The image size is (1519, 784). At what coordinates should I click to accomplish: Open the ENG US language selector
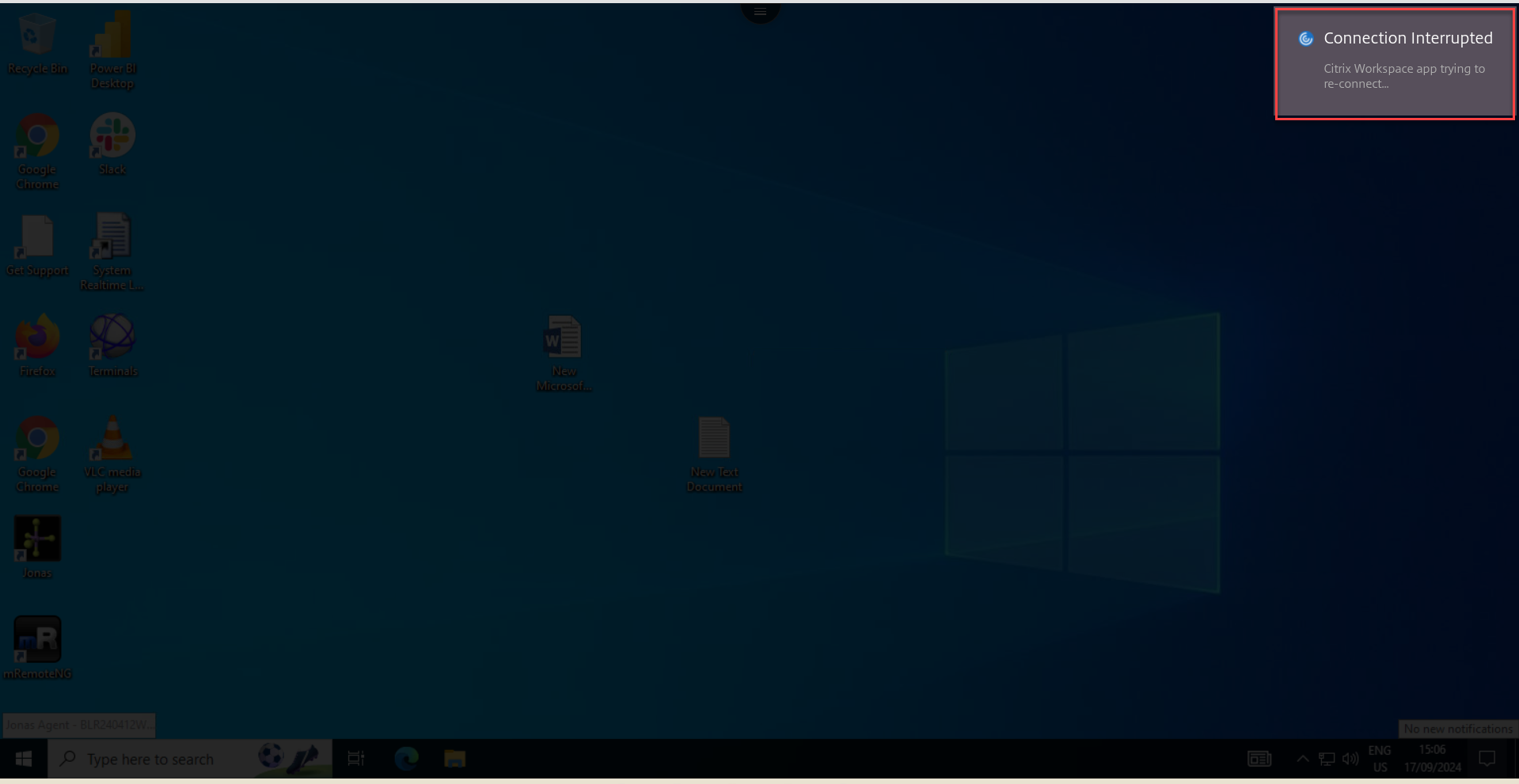tap(1380, 759)
